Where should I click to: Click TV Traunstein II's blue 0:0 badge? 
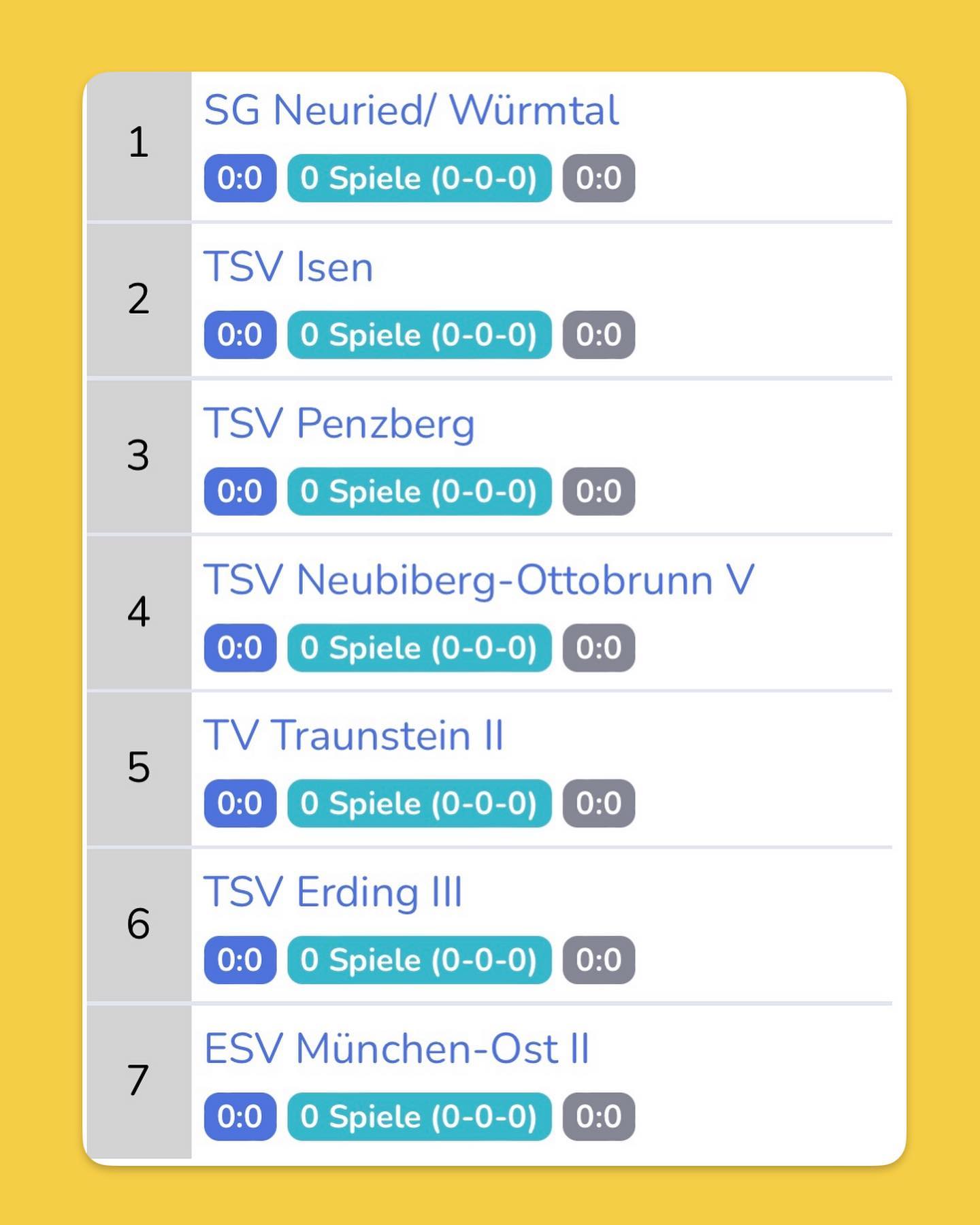click(240, 804)
